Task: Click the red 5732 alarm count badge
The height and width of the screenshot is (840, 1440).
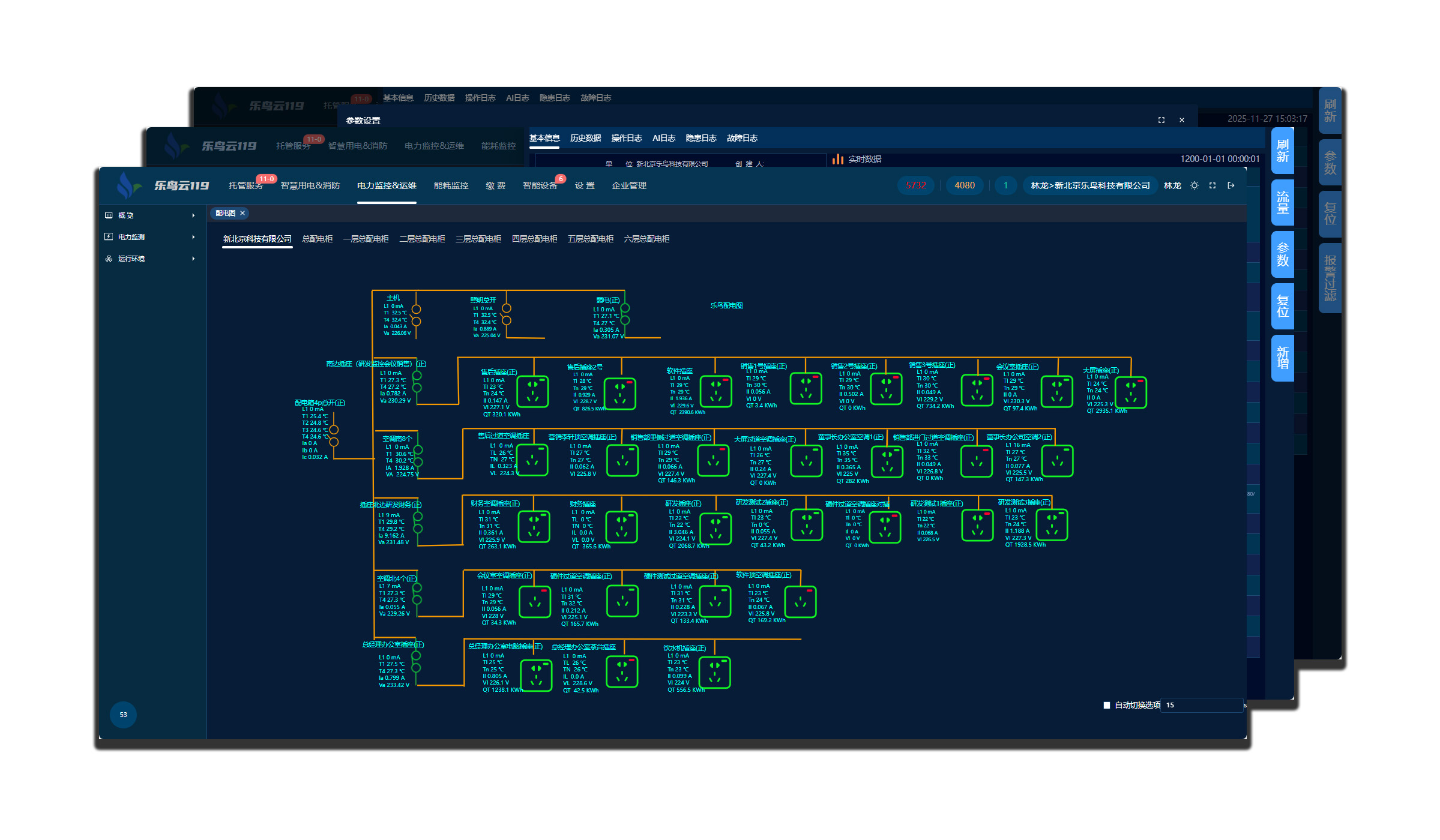Action: coord(915,185)
